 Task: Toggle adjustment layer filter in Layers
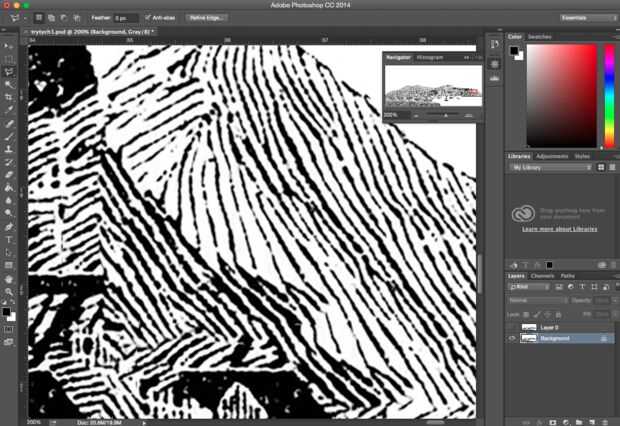(571, 287)
